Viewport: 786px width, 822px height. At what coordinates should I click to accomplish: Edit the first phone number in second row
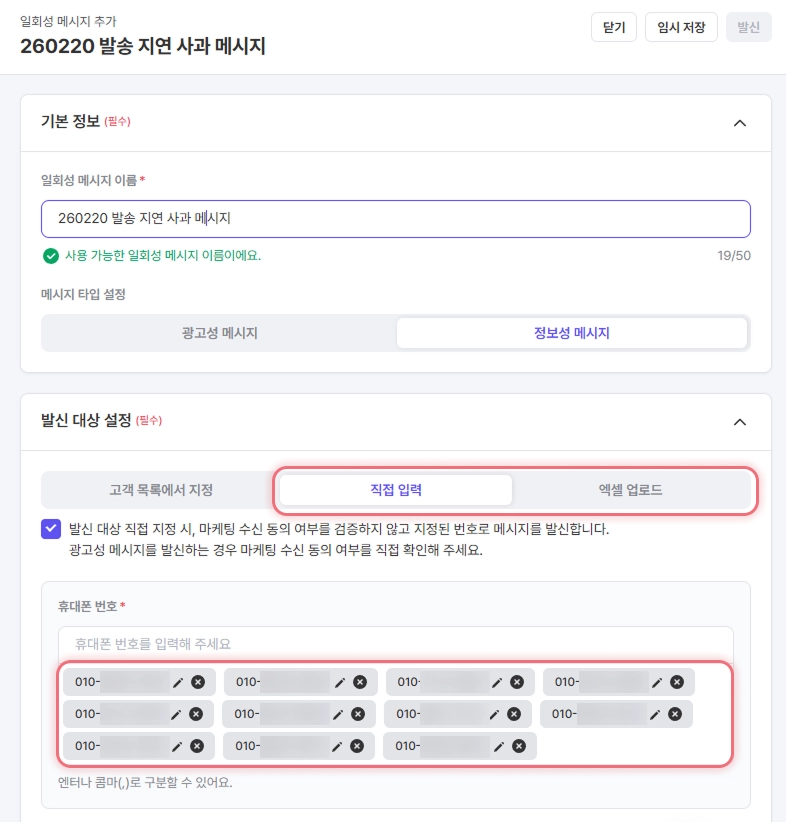[x=176, y=714]
